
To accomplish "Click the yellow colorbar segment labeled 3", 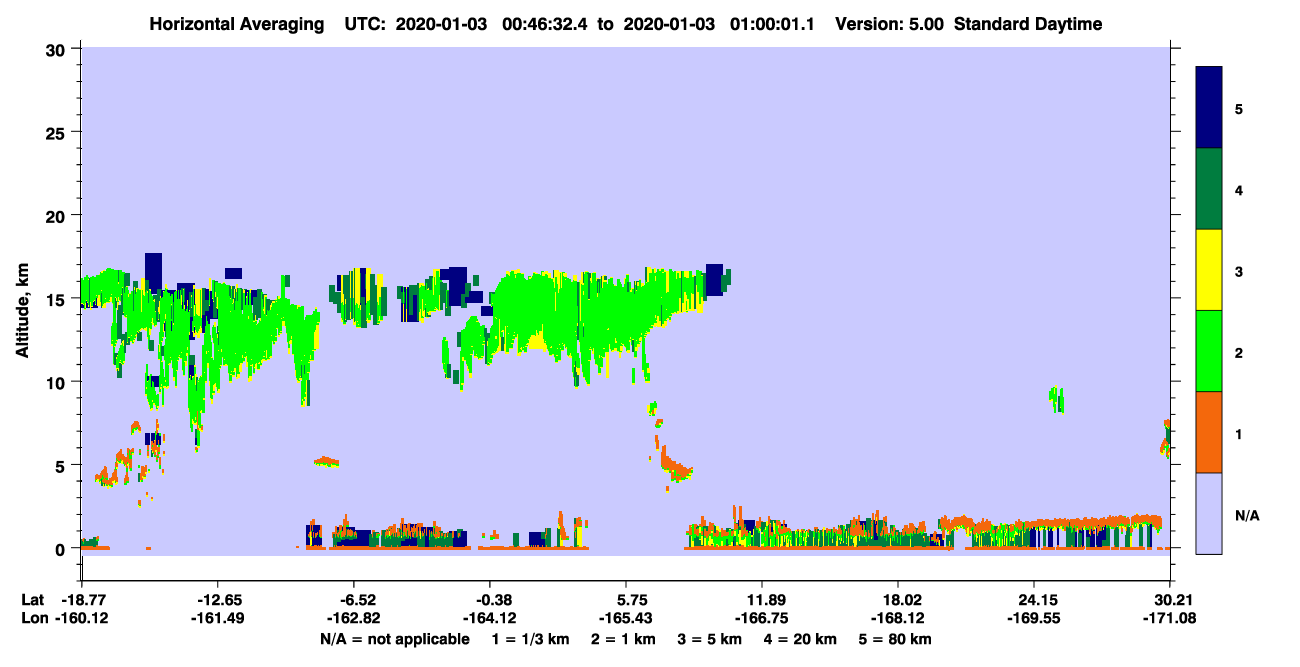I will point(1209,270).
